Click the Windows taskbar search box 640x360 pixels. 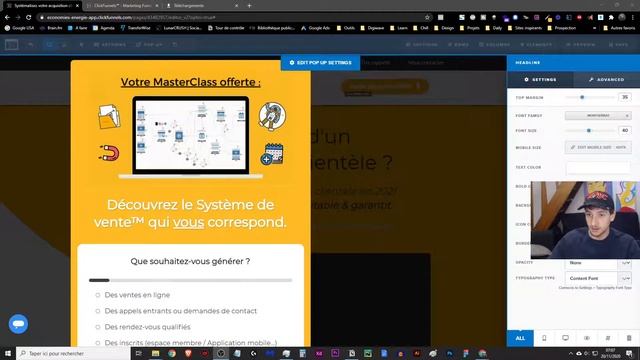click(73, 353)
